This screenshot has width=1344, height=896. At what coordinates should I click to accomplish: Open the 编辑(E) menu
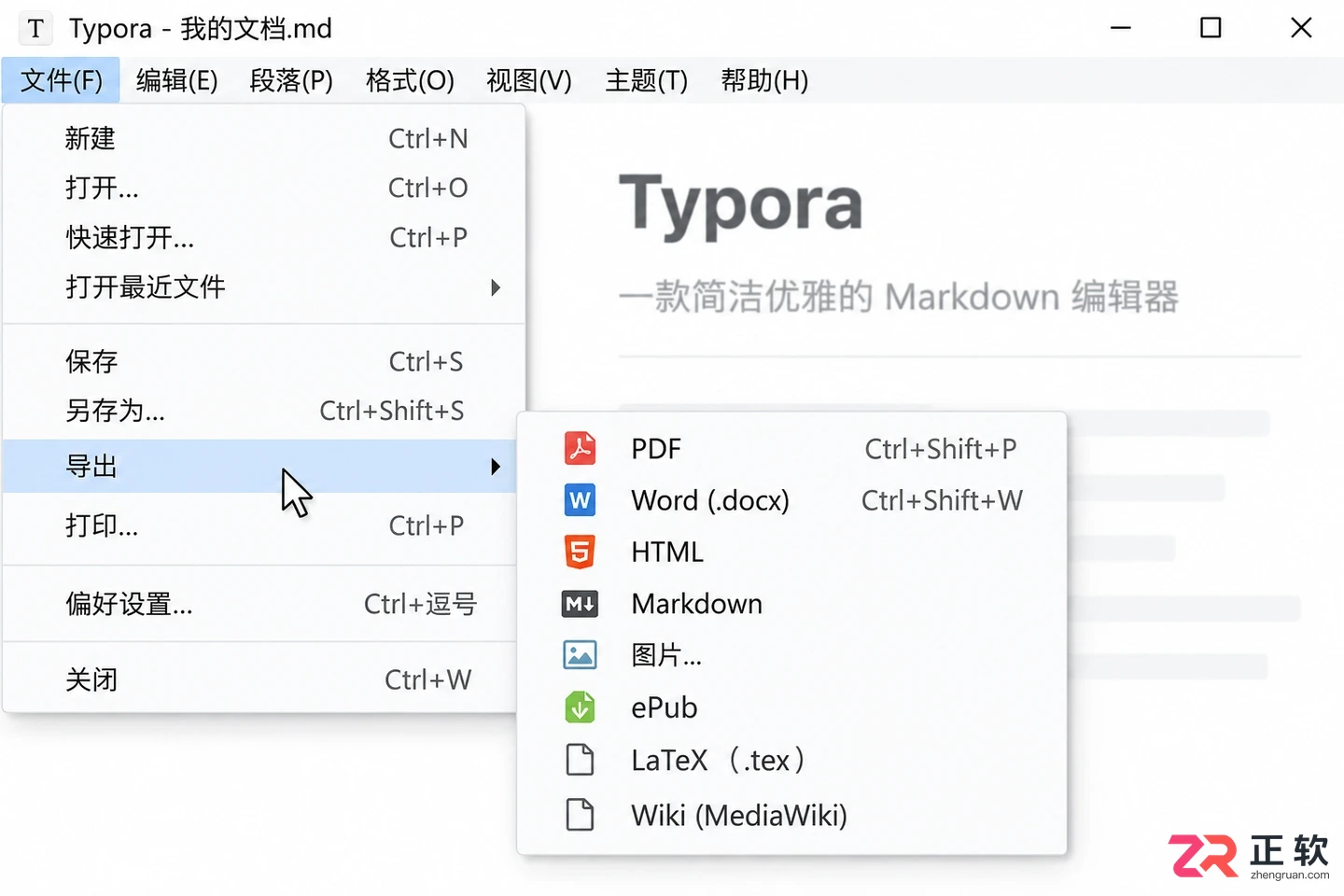[176, 80]
